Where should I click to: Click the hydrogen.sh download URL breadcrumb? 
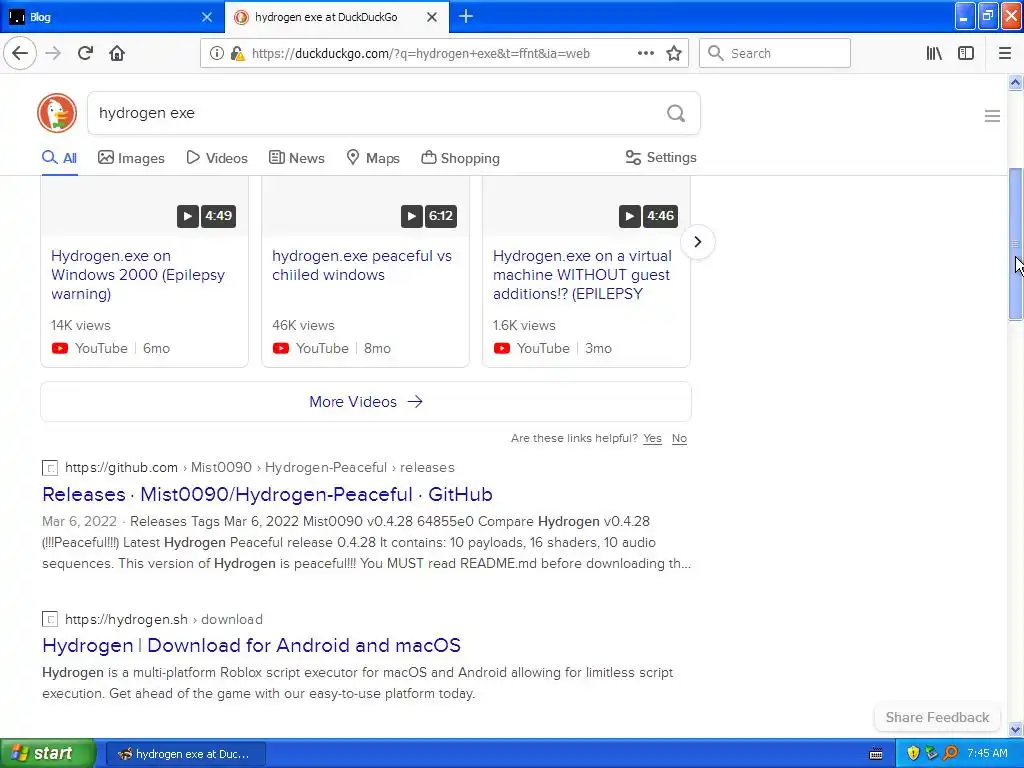164,619
